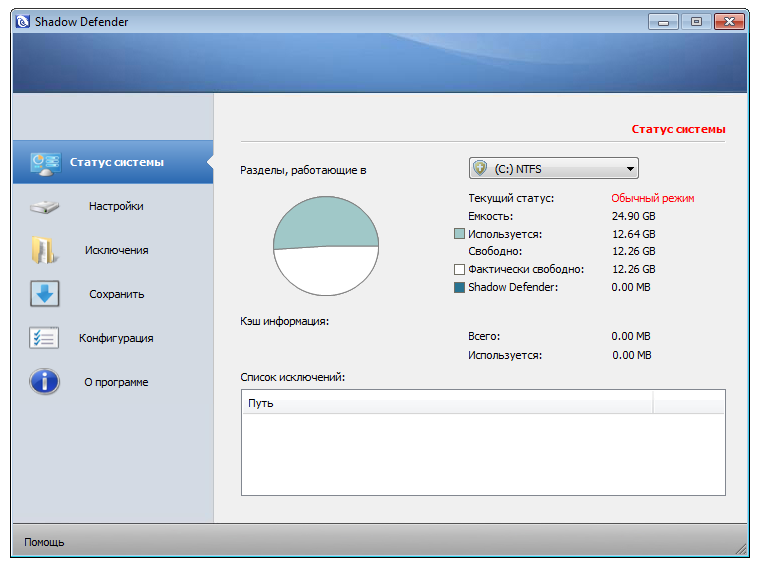Click the Настройки hard drive icon
Viewport: 759px width, 568px height.
coord(44,207)
